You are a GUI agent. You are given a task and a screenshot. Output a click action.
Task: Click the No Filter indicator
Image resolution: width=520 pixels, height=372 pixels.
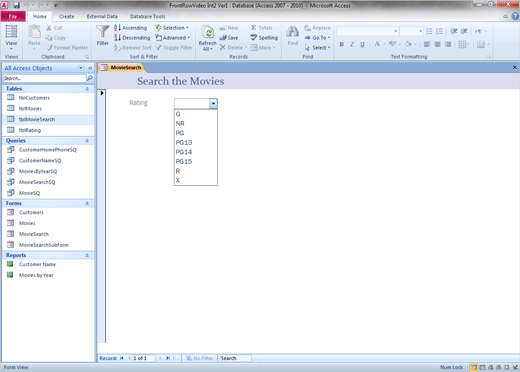pyautogui.click(x=200, y=358)
